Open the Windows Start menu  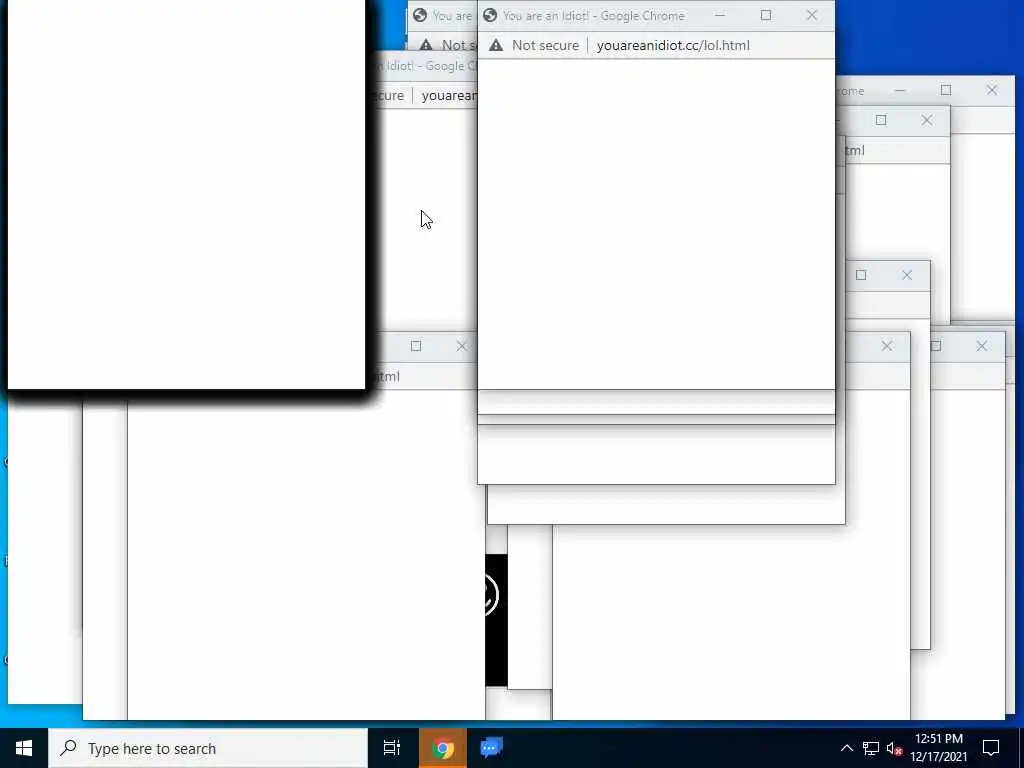point(24,748)
